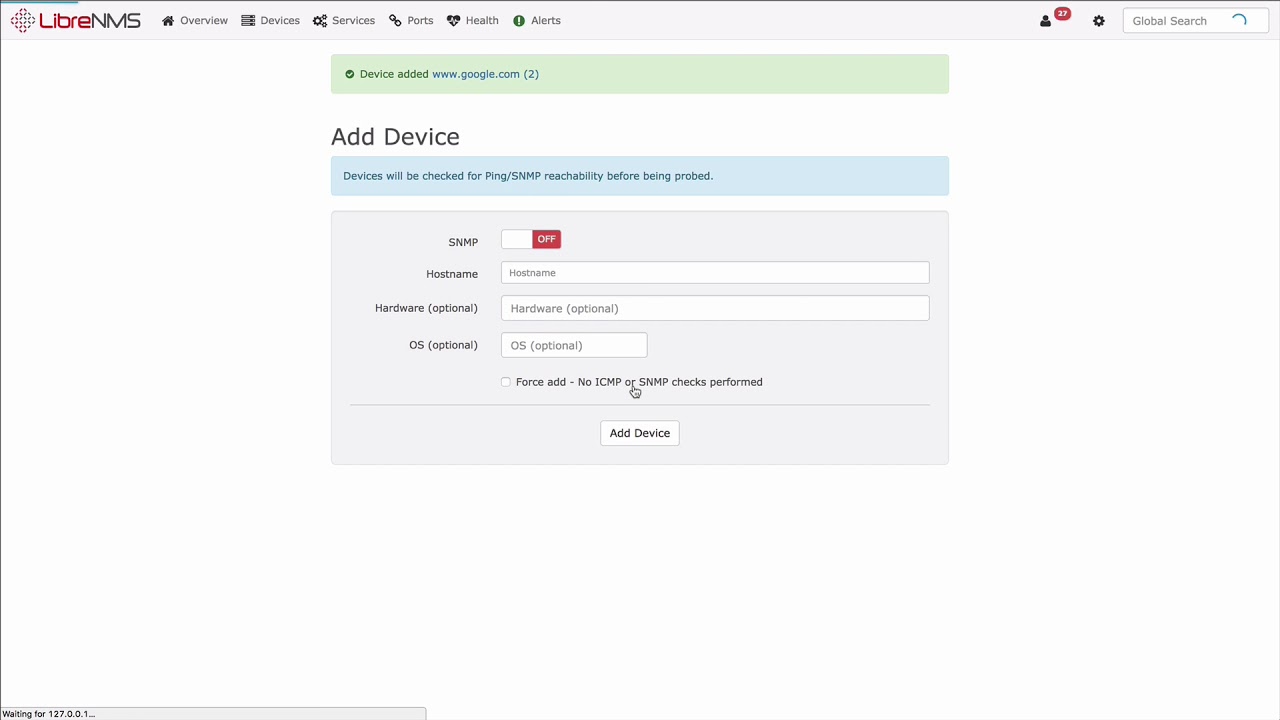
Task: Click the Hostname label
Action: click(452, 274)
